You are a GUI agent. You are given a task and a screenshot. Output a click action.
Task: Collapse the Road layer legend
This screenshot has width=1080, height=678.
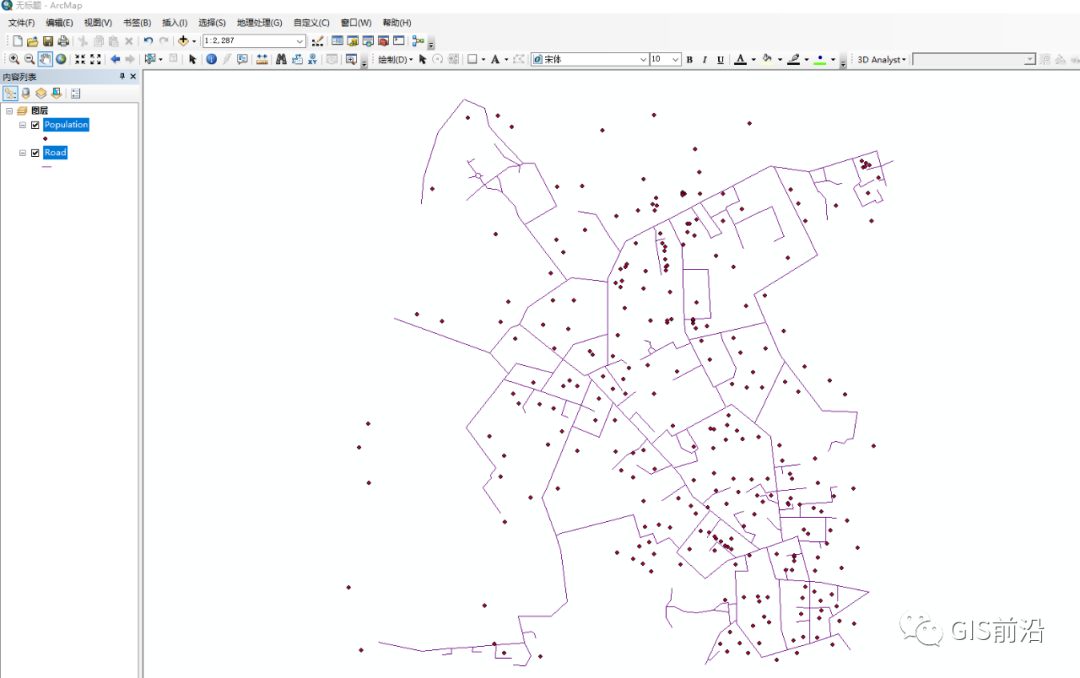[23, 153]
